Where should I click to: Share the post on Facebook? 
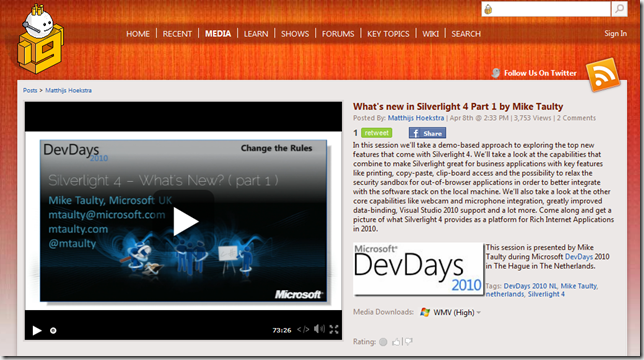[427, 133]
